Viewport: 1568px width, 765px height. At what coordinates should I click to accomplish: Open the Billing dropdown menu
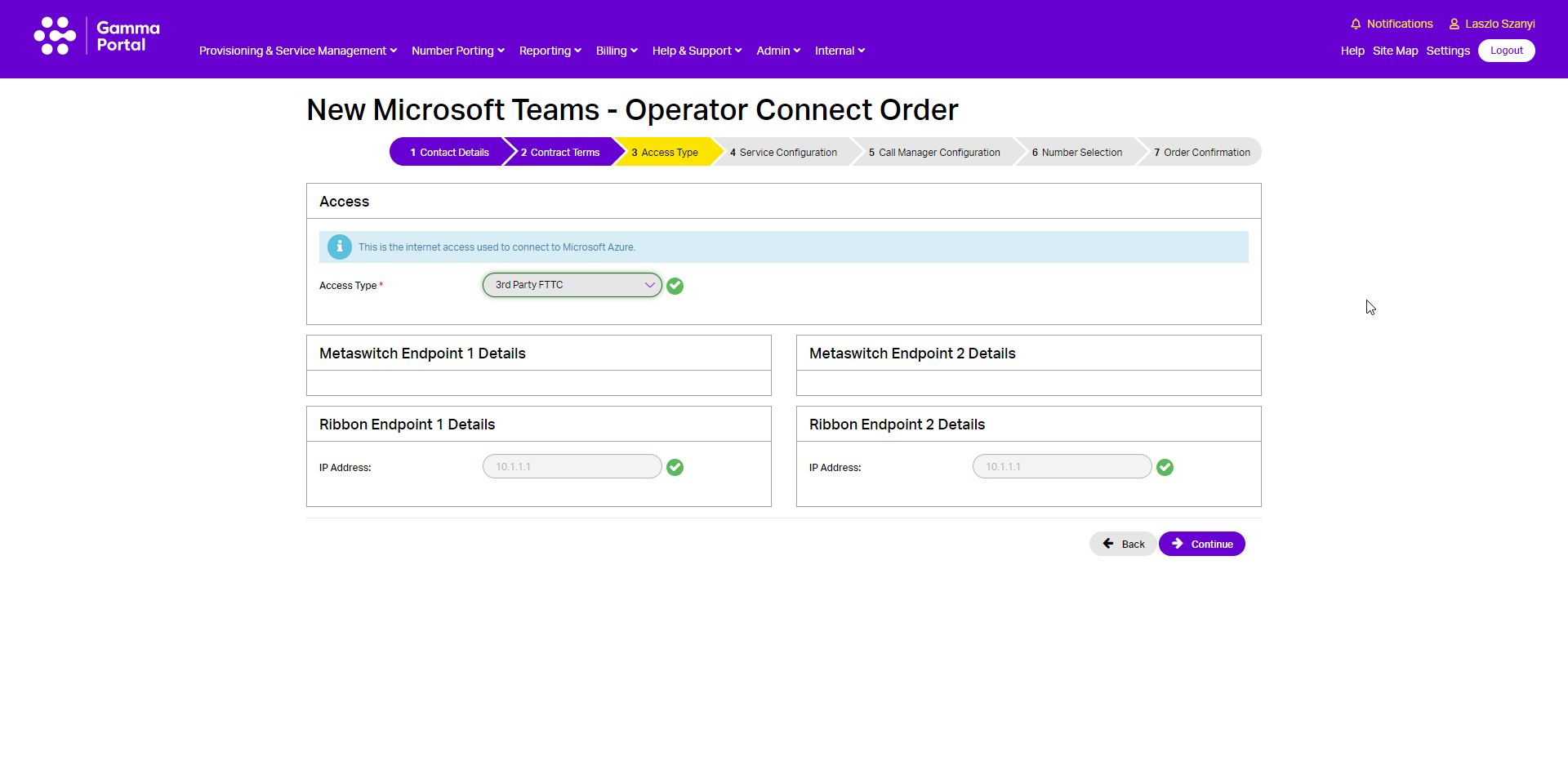click(x=617, y=51)
